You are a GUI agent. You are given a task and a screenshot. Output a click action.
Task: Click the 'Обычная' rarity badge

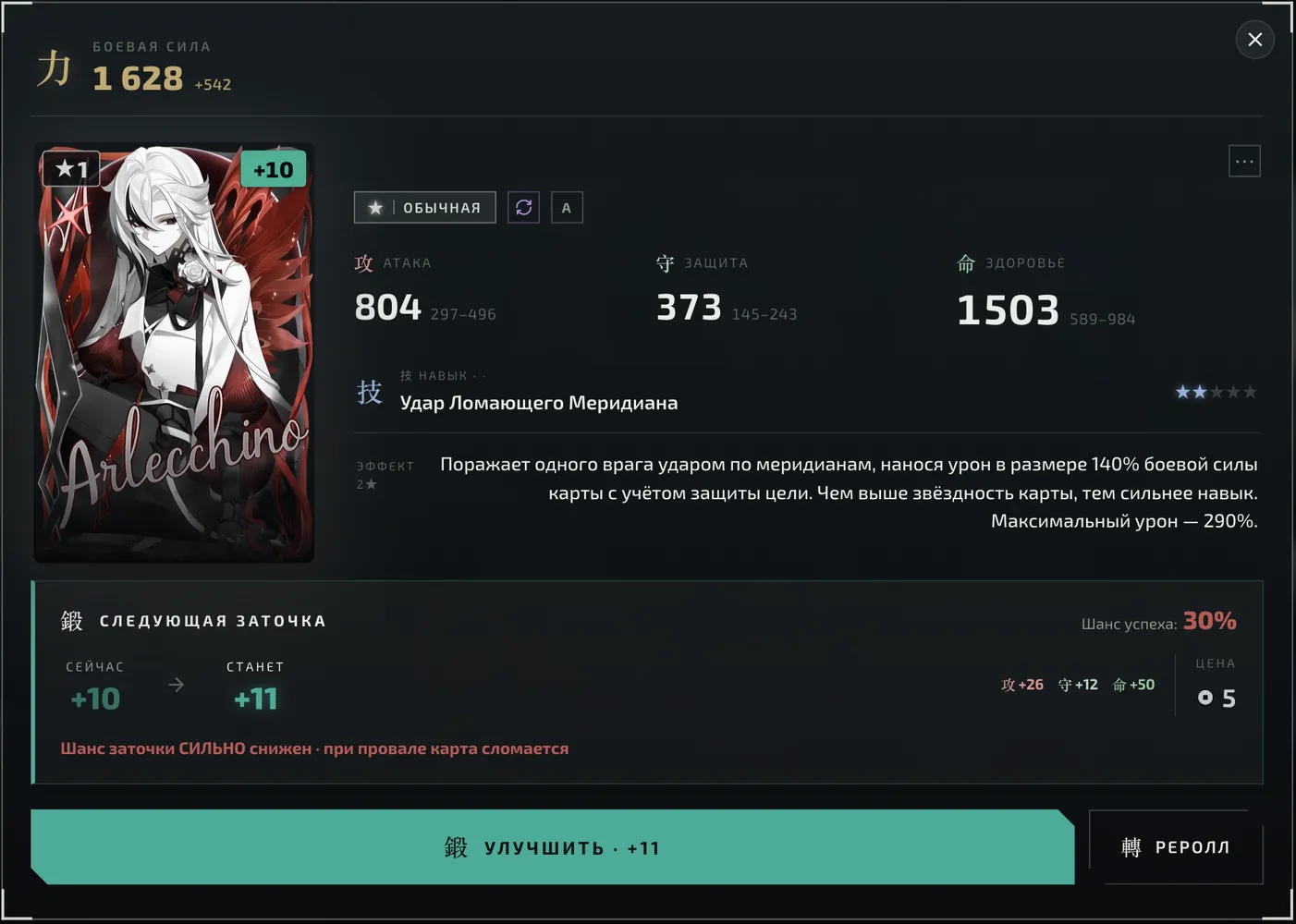[424, 207]
